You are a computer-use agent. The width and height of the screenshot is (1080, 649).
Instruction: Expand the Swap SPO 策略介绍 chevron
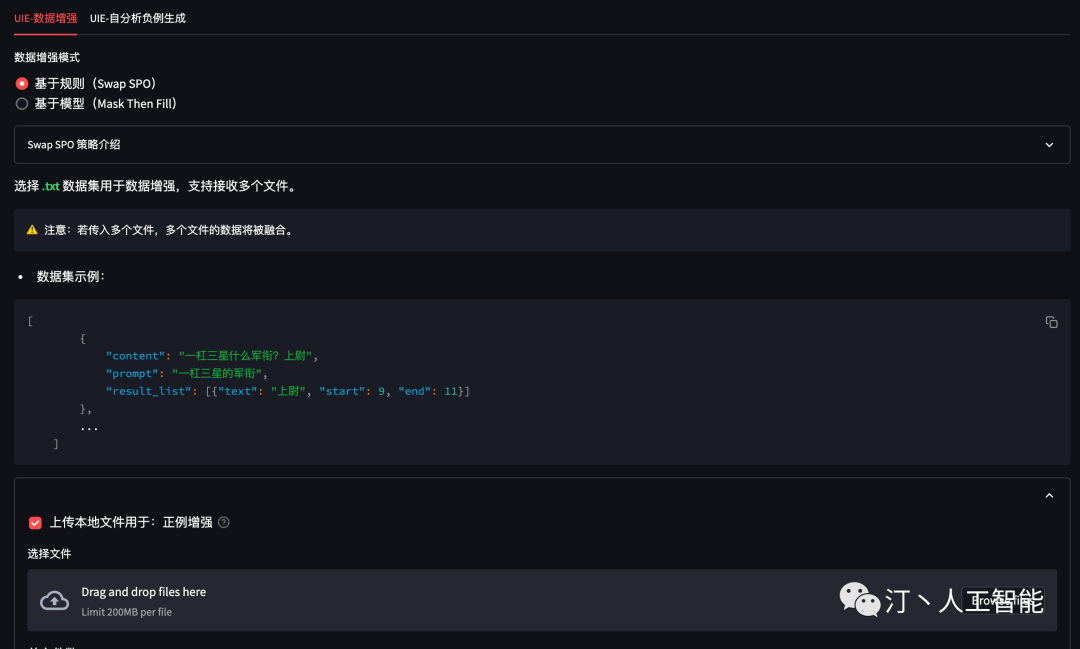[1049, 145]
